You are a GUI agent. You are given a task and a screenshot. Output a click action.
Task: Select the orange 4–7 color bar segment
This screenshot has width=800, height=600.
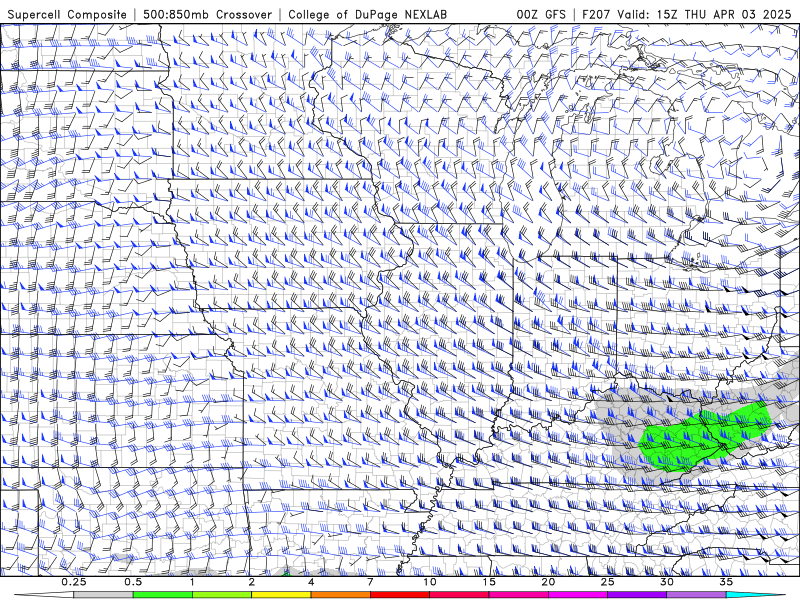click(340, 595)
